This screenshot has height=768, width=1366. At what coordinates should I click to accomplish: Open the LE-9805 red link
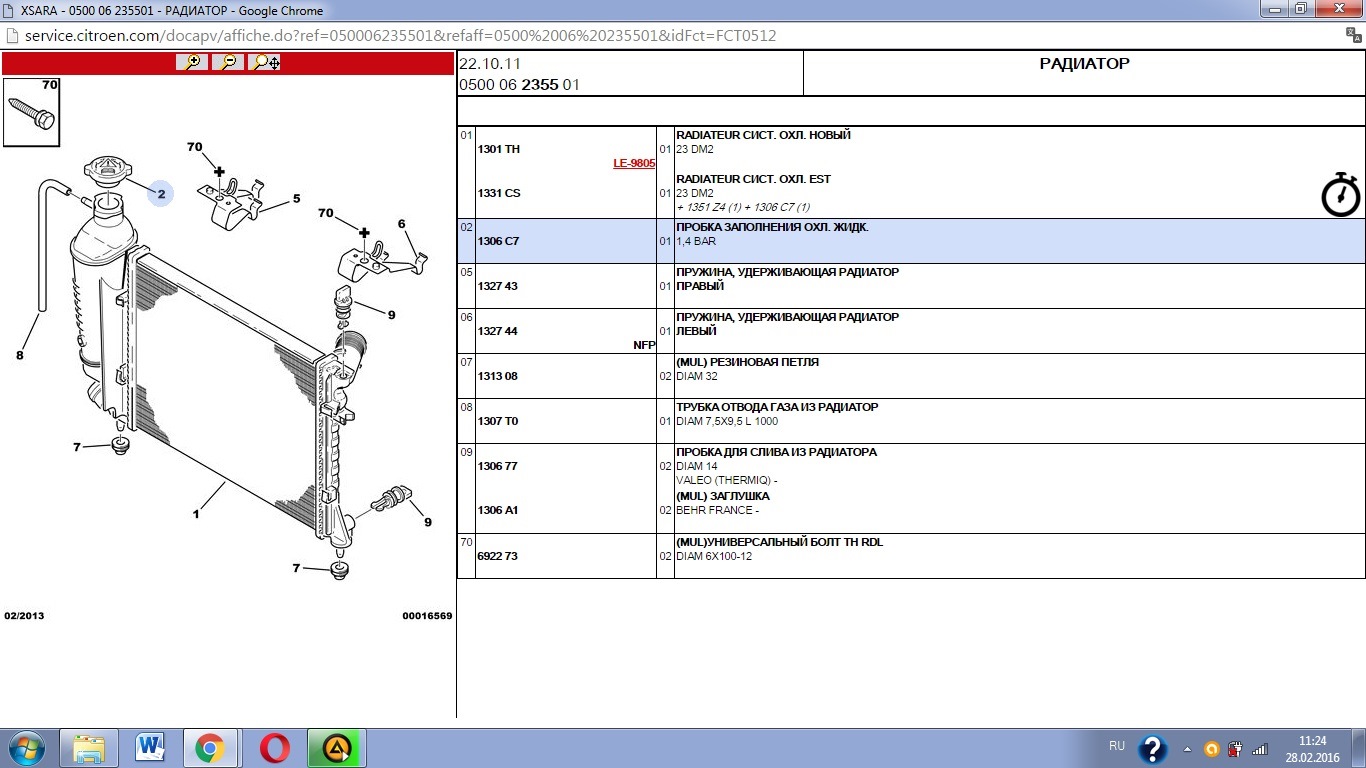click(x=634, y=163)
